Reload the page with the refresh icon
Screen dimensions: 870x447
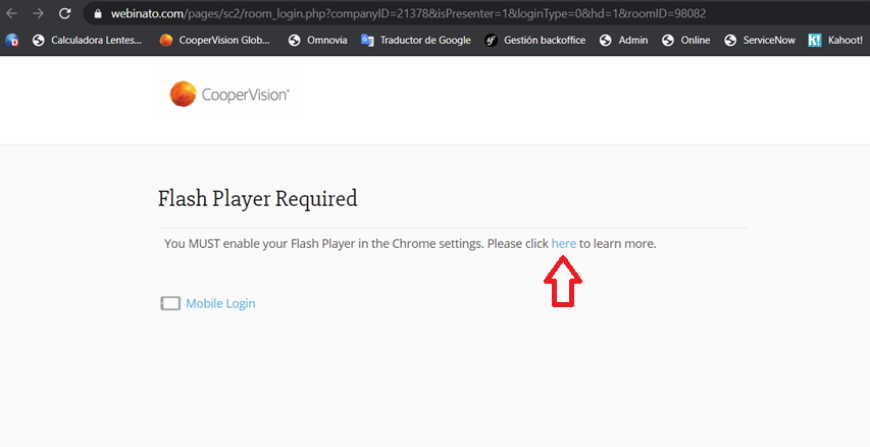click(x=65, y=13)
